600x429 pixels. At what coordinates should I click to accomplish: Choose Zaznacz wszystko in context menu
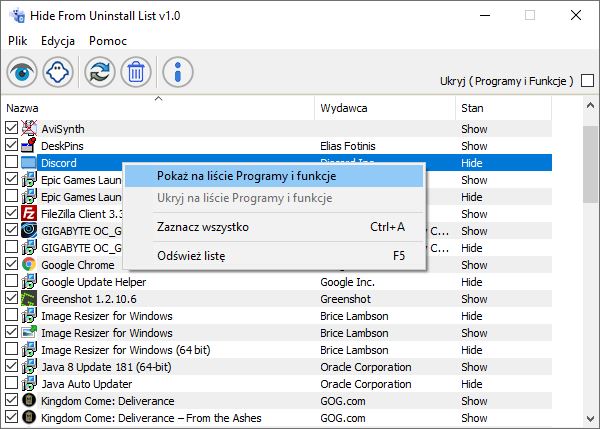[x=274, y=227]
